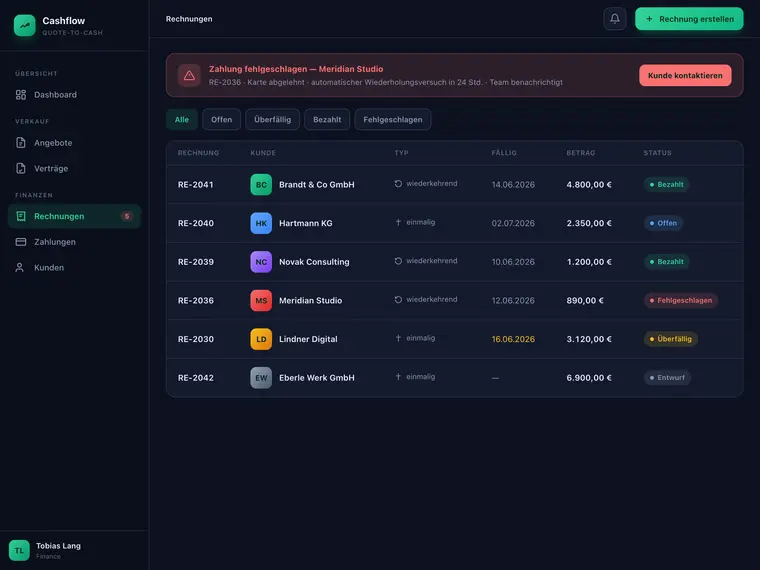Viewport: 760px width, 570px height.
Task: Click the Rechnungen receipt icon
Action: pyautogui.click(x=21, y=216)
